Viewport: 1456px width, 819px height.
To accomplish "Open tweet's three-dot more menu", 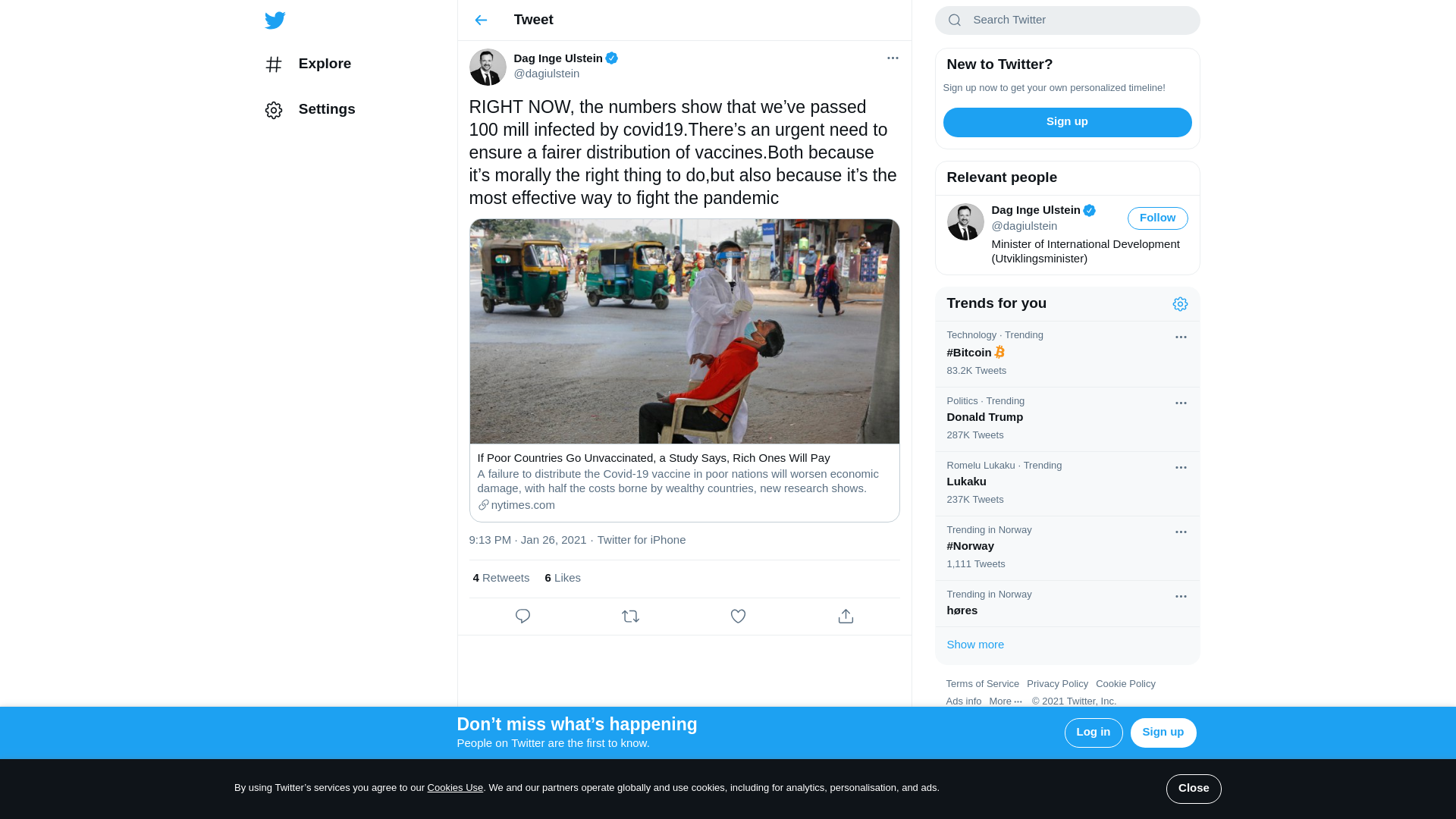I will click(893, 58).
